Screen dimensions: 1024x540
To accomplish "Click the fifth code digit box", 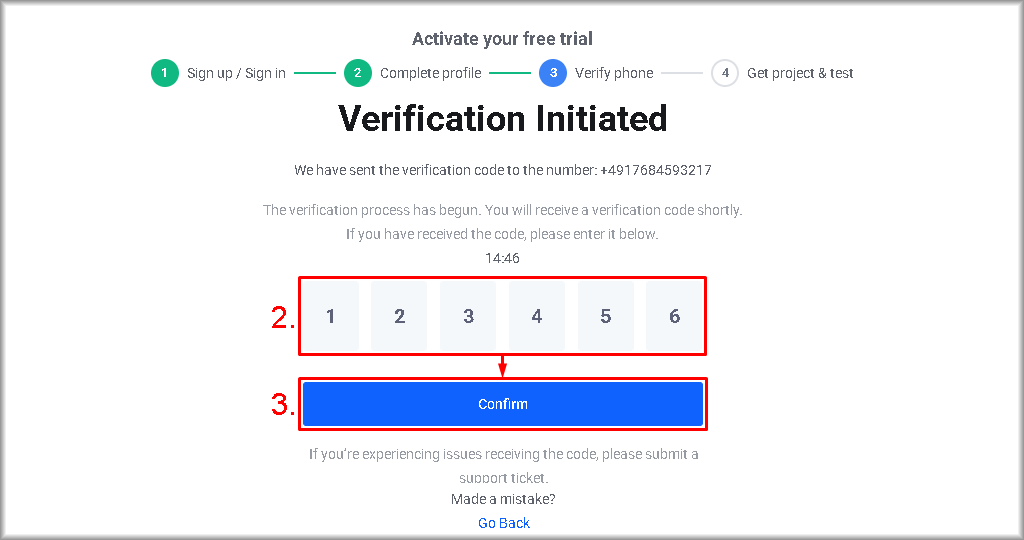I will [x=606, y=316].
